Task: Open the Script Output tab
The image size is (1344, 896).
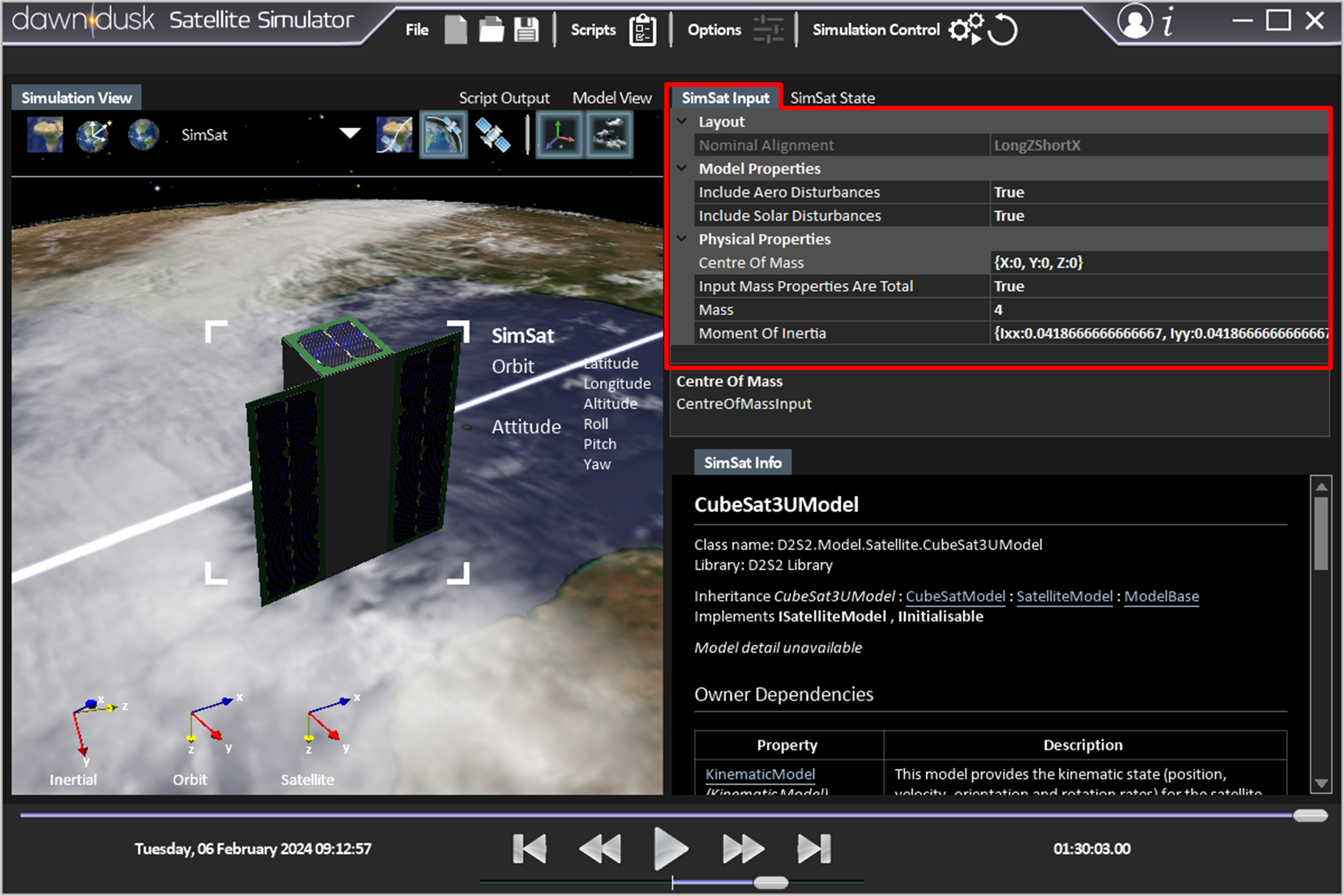Action: [504, 98]
